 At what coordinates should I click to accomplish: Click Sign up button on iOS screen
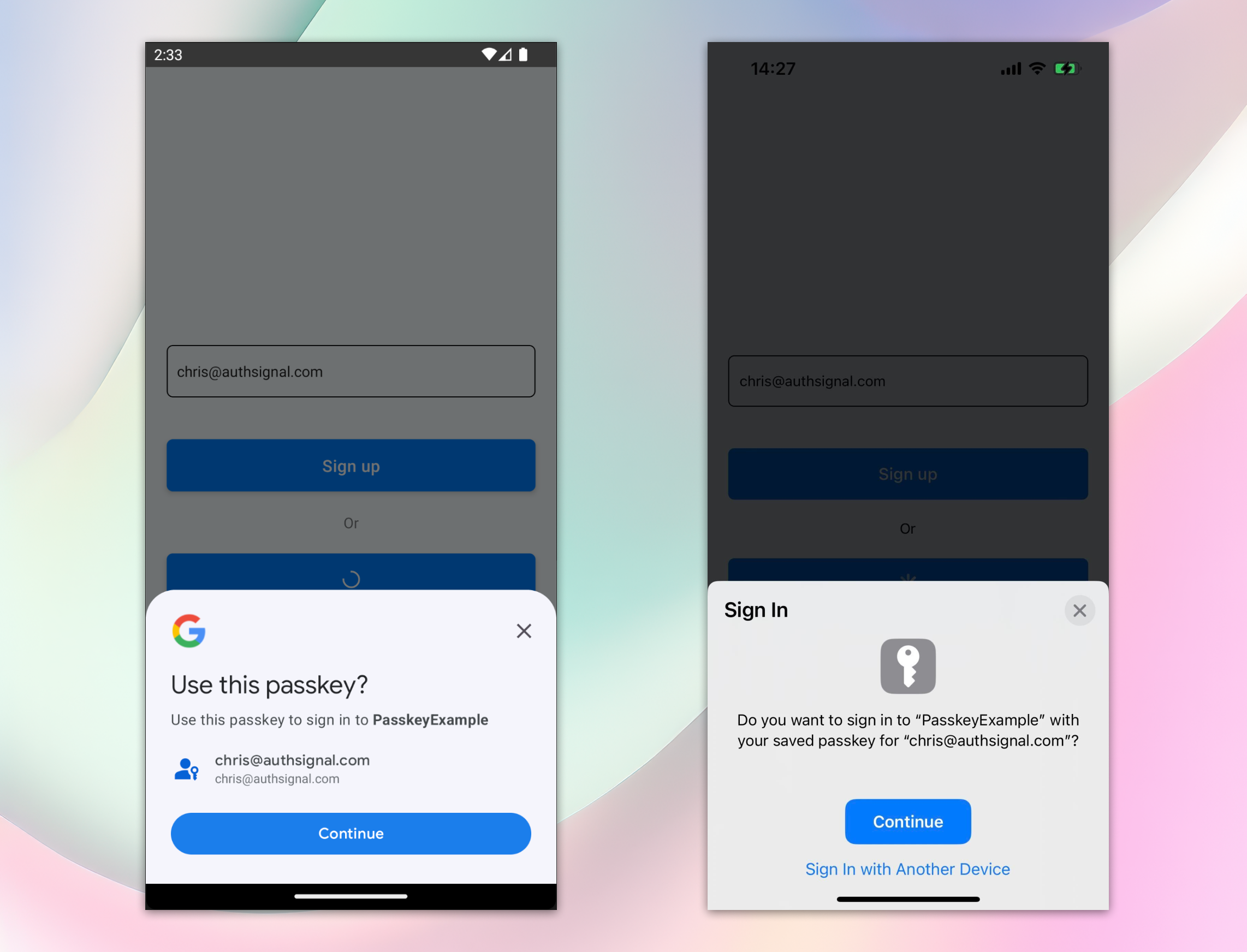pyautogui.click(x=908, y=474)
